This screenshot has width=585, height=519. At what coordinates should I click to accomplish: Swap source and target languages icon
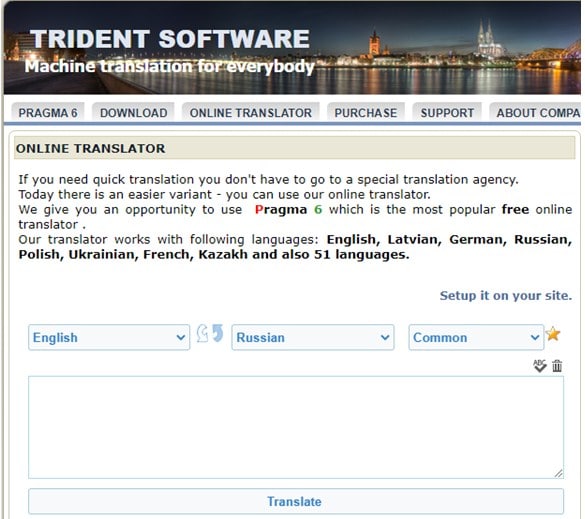[210, 333]
